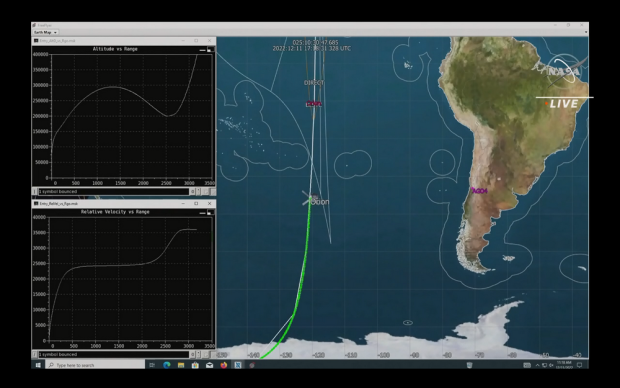The height and width of the screenshot is (388, 620).
Task: Launch Firefox from the taskbar
Action: click(x=223, y=365)
